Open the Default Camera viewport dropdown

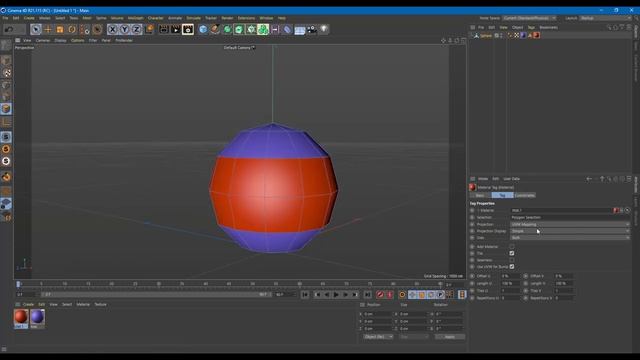[239, 48]
